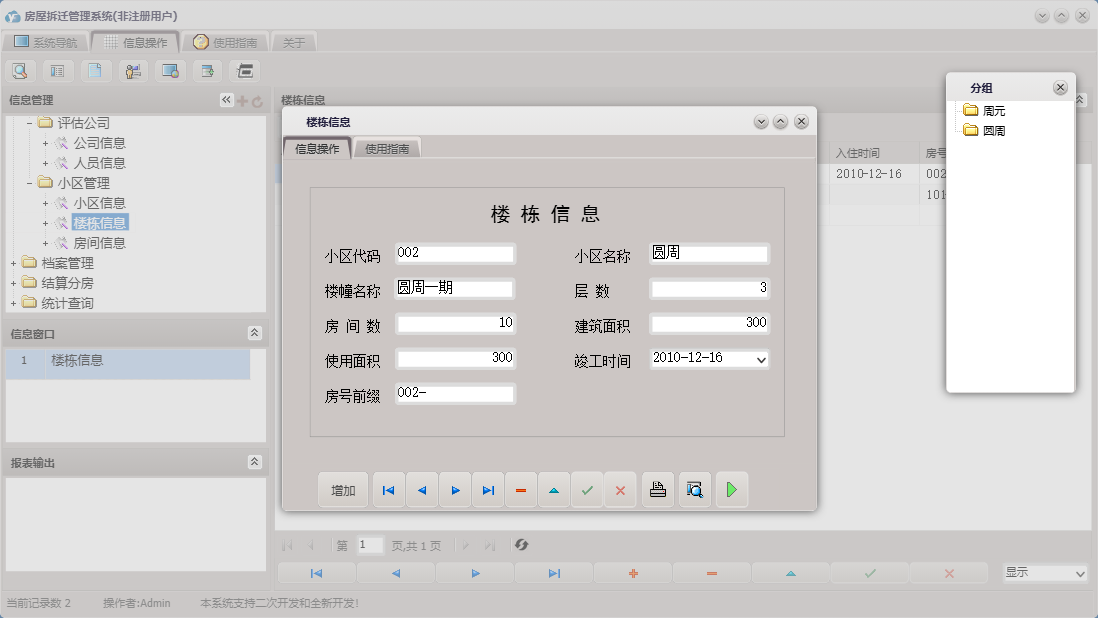1098x618 pixels.
Task: Print the 楼栋信息 record using the printer icon
Action: [657, 489]
